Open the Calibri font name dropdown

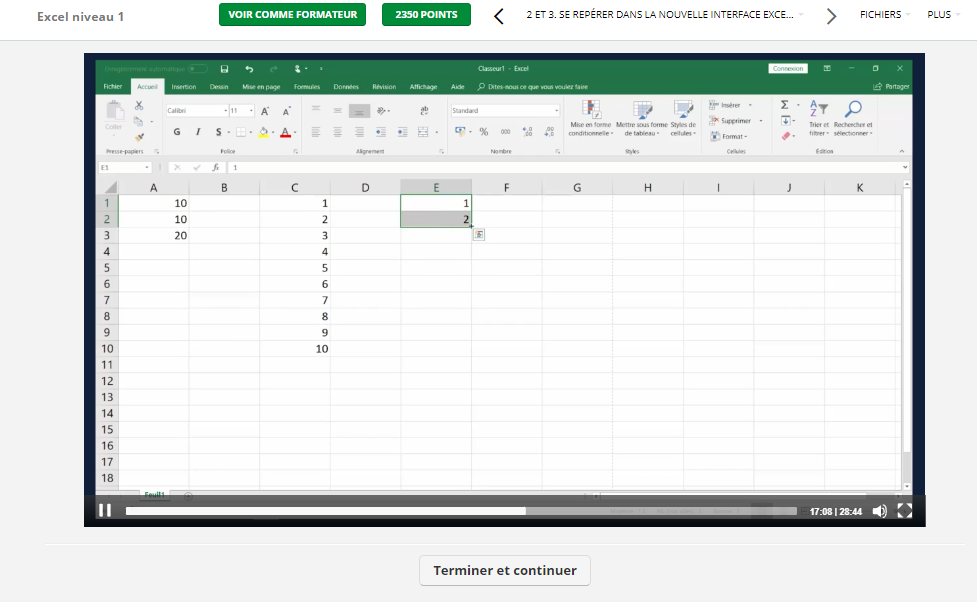tap(226, 110)
